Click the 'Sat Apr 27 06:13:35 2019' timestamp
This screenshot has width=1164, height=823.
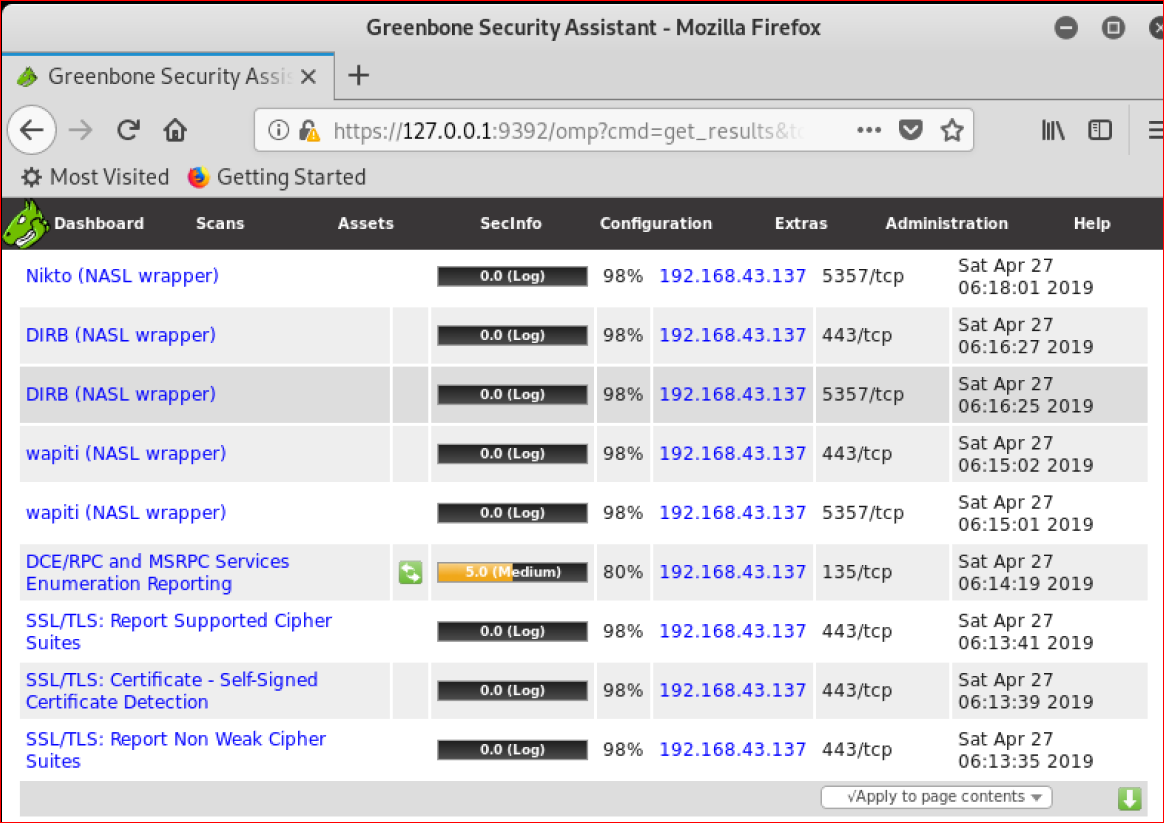[x=1025, y=750]
